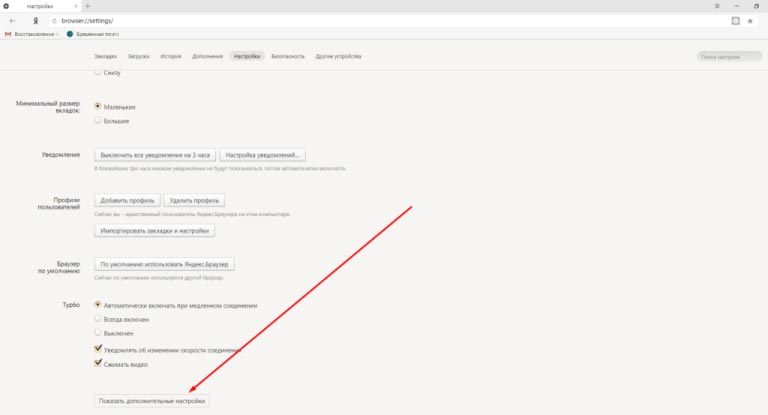Click the Минимальный размер вкладок label
This screenshot has height=415, width=768.
click(48, 107)
